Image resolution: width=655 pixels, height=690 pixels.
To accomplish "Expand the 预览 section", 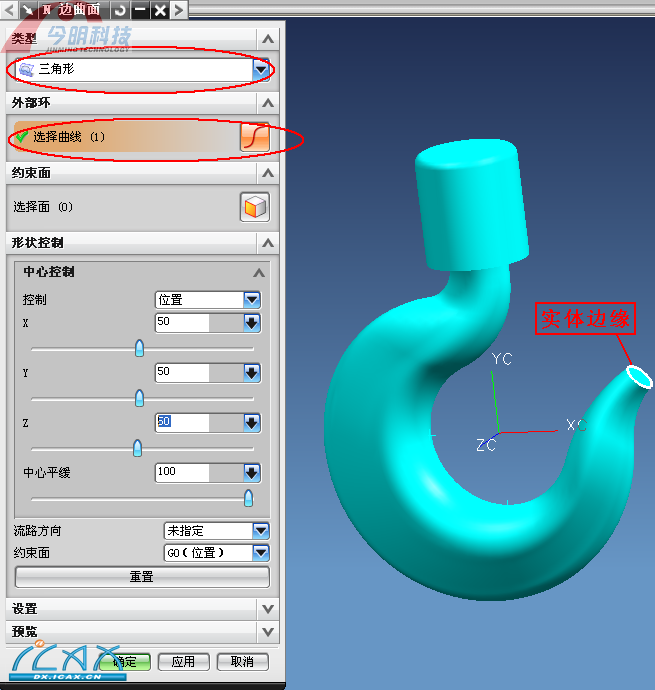I will pyautogui.click(x=268, y=632).
